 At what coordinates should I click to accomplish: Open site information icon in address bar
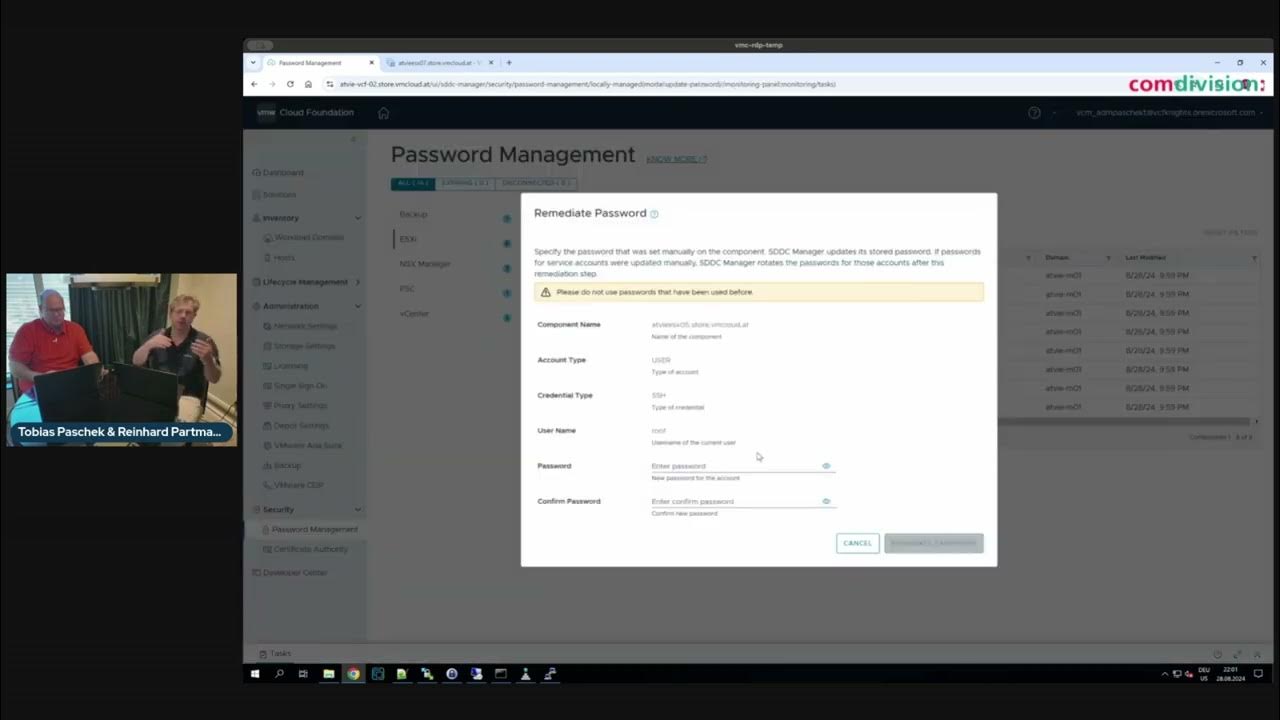[x=330, y=84]
